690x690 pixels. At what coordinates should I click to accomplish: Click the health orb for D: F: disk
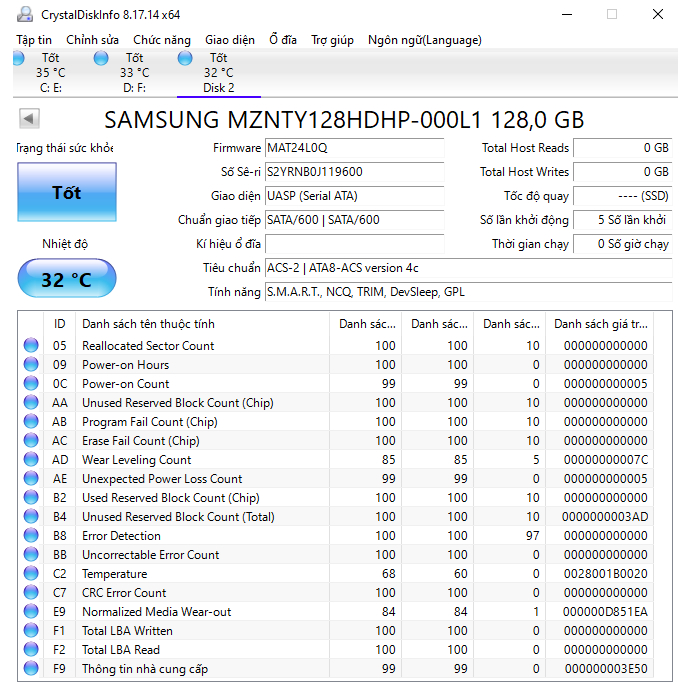click(101, 59)
